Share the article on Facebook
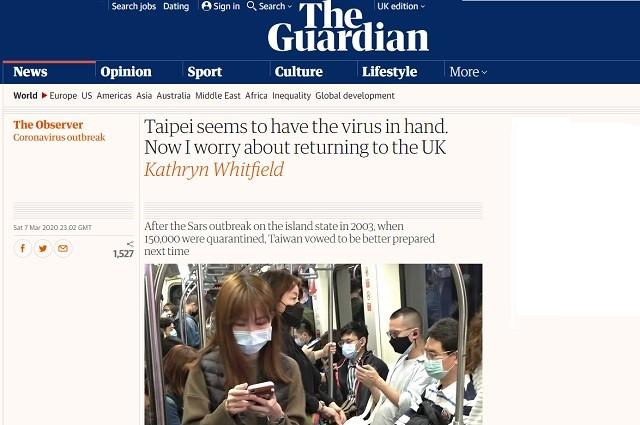Image resolution: width=640 pixels, height=425 pixels. pyautogui.click(x=23, y=248)
